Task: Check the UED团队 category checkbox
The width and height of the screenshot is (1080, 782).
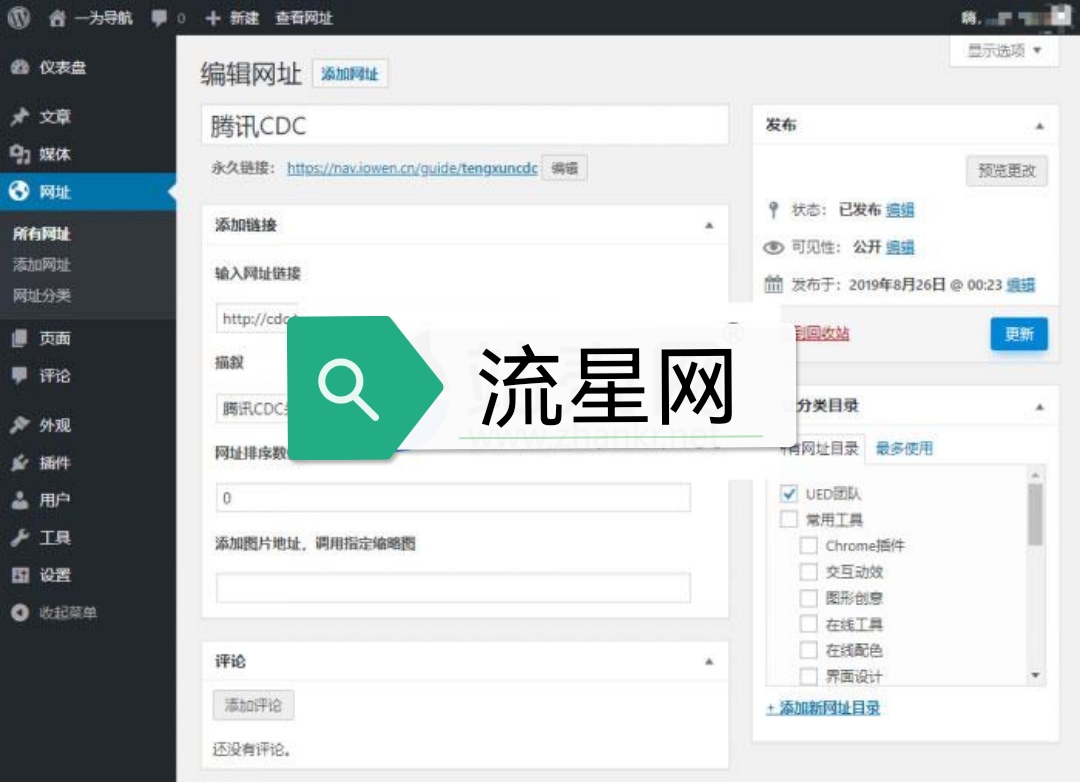Action: coord(789,493)
